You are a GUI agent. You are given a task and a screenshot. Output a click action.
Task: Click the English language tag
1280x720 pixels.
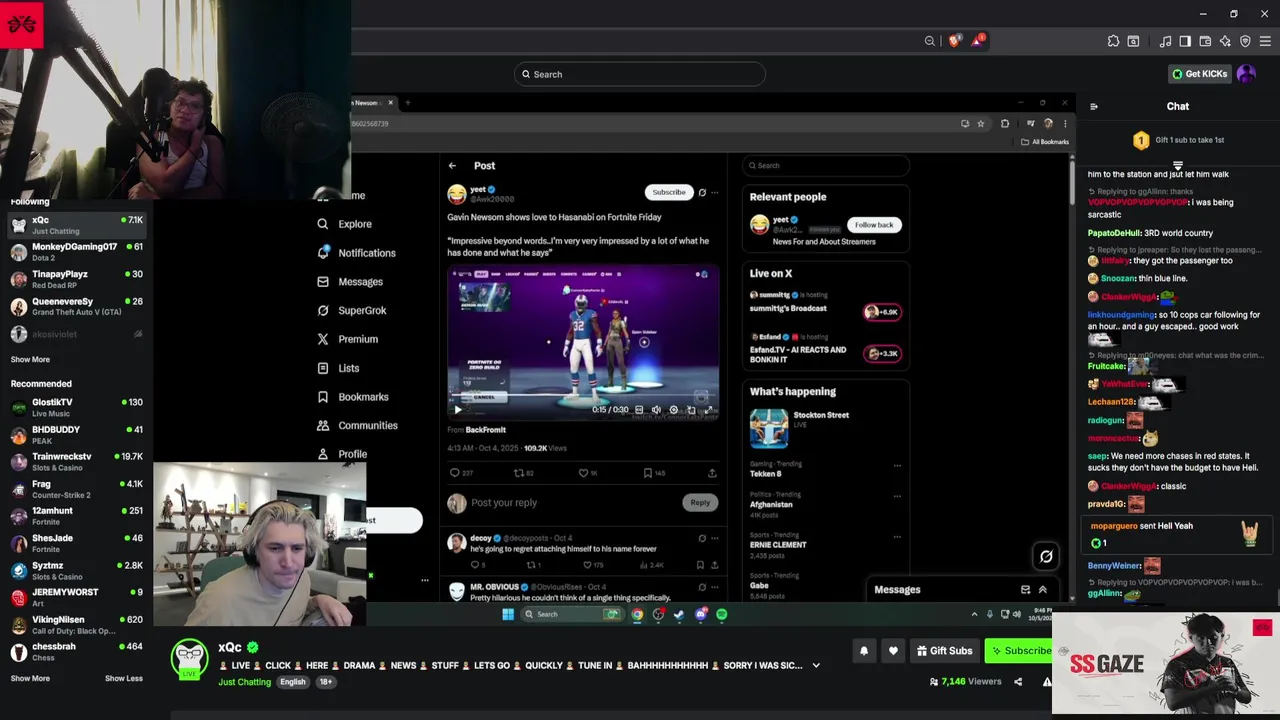pos(293,682)
